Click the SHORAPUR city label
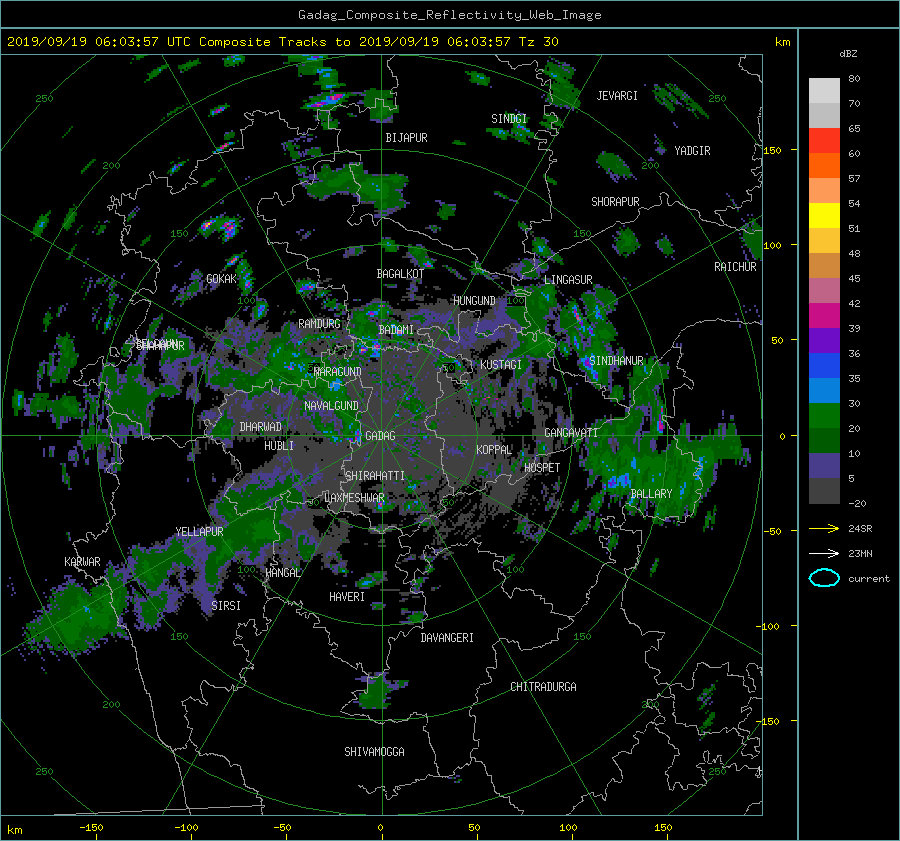900x841 pixels. tap(615, 202)
